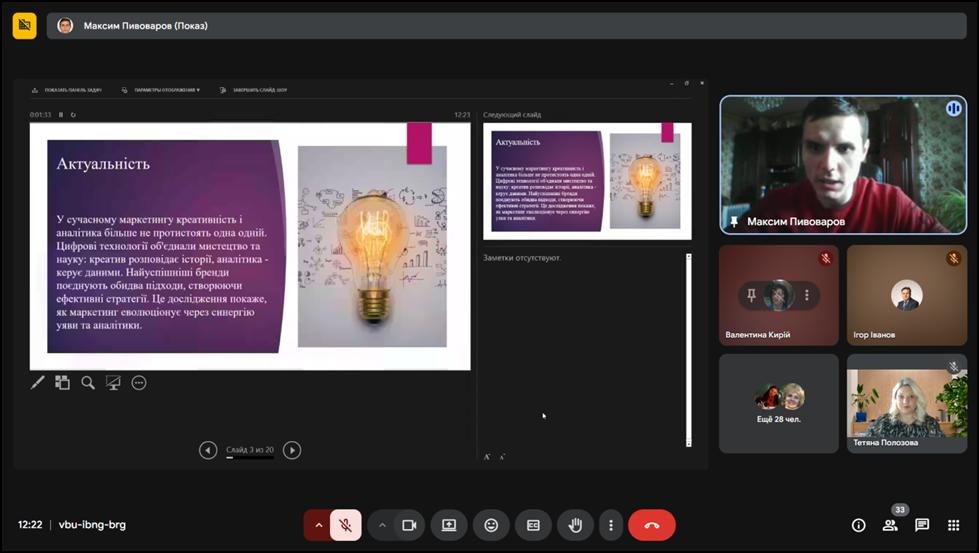Open more slideshow options ellipsis
The image size is (979, 553).
pyautogui.click(x=139, y=382)
